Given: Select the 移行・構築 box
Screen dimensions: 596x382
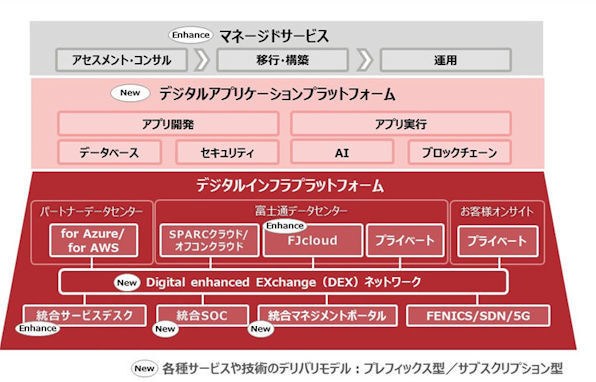Looking at the screenshot, I should click(x=282, y=60).
